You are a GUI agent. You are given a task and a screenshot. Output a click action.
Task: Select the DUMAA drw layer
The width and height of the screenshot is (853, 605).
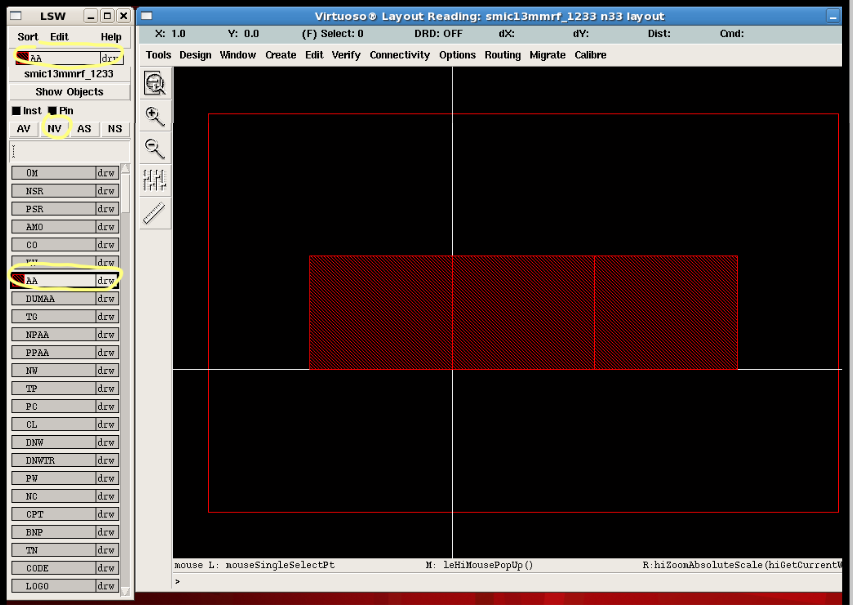click(65, 299)
